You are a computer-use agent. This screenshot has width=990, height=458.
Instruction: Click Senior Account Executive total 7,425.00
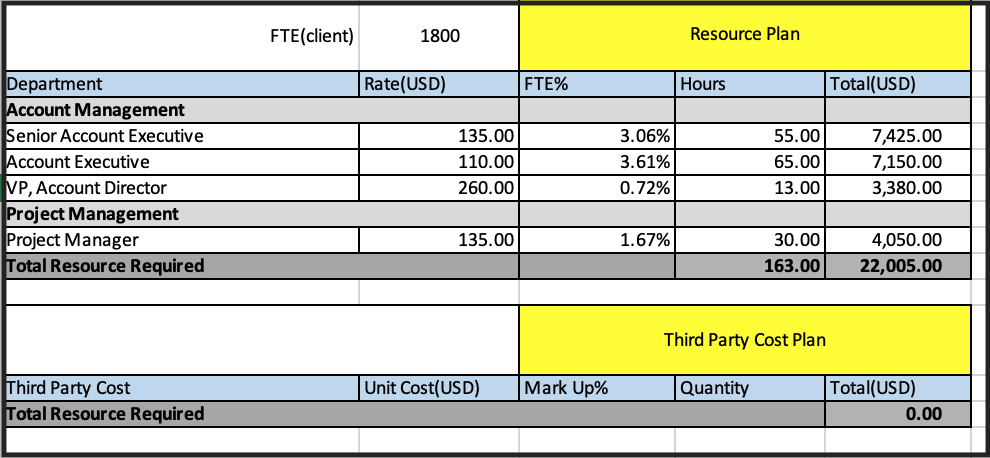click(x=898, y=136)
